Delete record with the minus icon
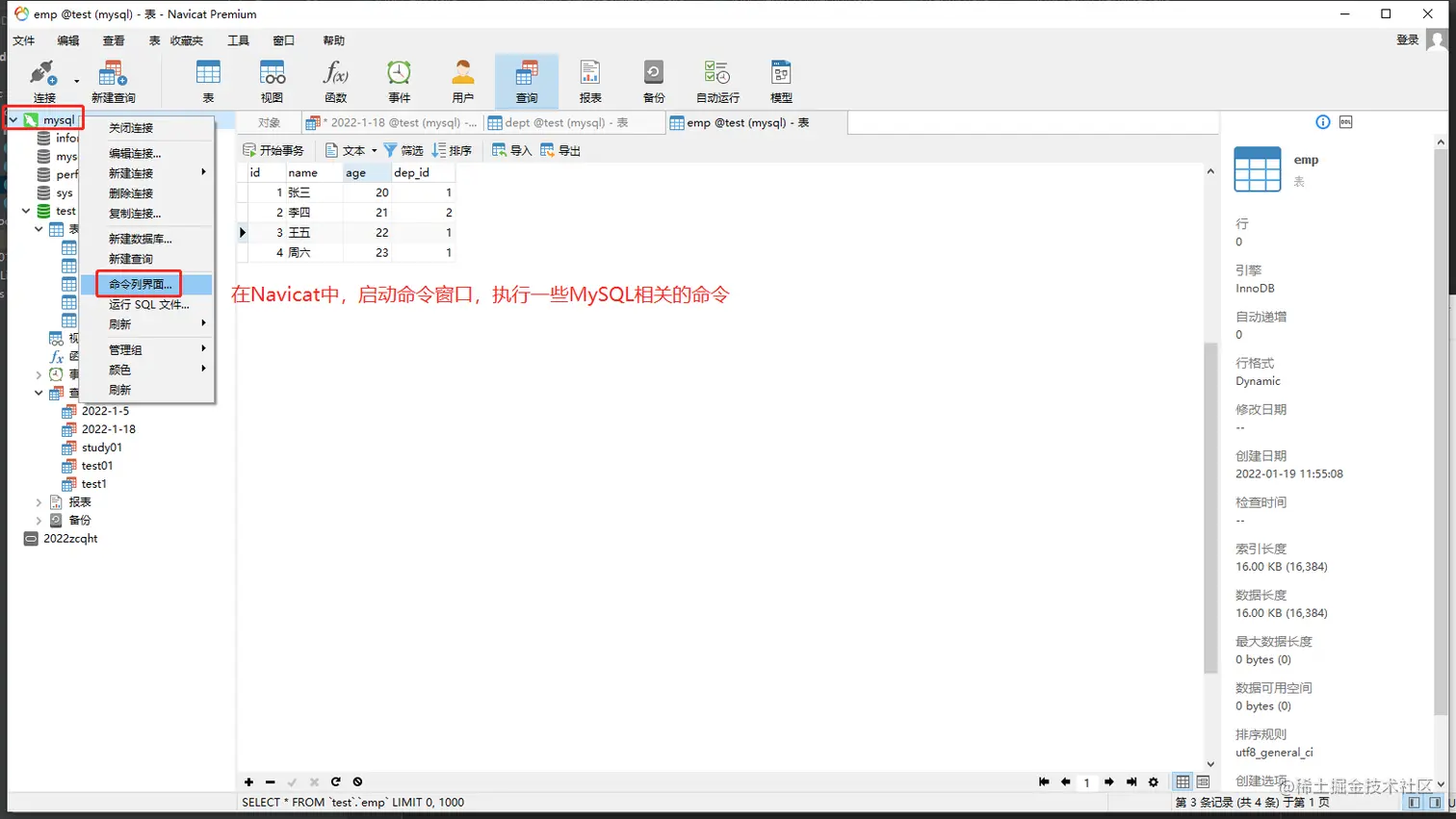The height and width of the screenshot is (819, 1456). coord(271,782)
